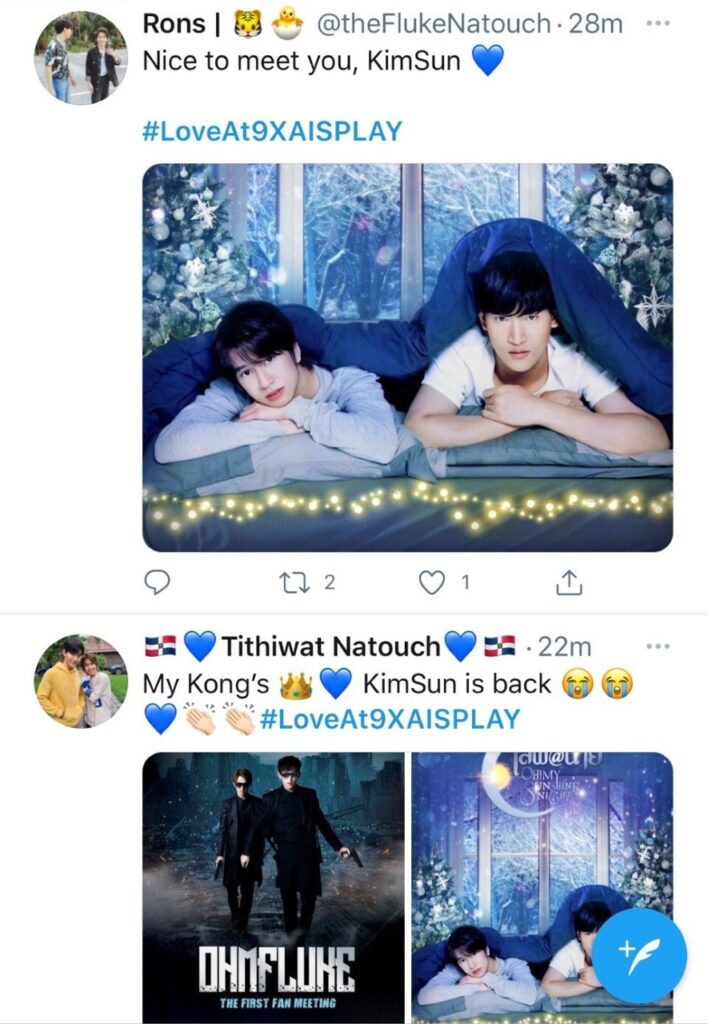The height and width of the screenshot is (1024, 708).
Task: Open OHMFLUKE fan meeting poster image
Action: pyautogui.click(x=273, y=887)
